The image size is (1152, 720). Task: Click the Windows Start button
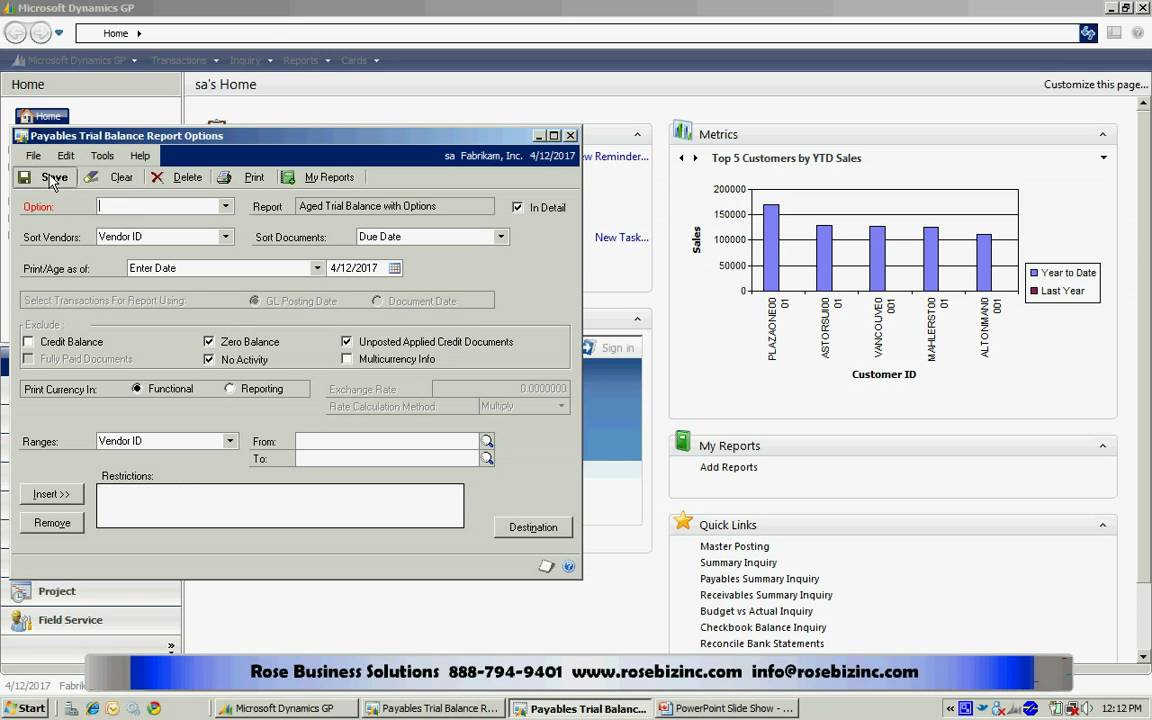[25, 708]
